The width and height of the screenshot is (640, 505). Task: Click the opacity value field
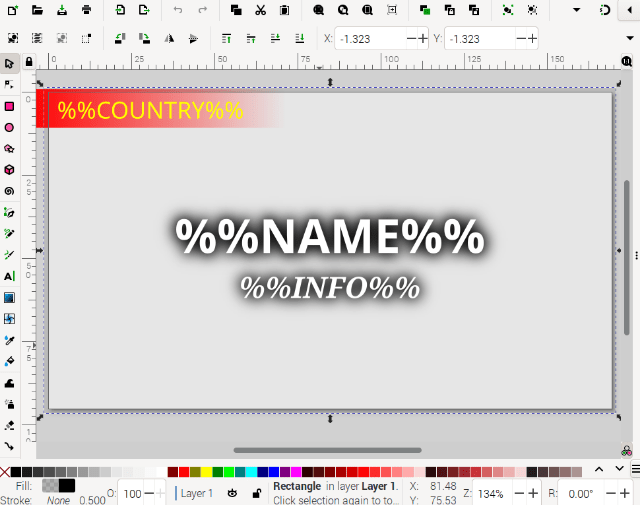coord(132,494)
